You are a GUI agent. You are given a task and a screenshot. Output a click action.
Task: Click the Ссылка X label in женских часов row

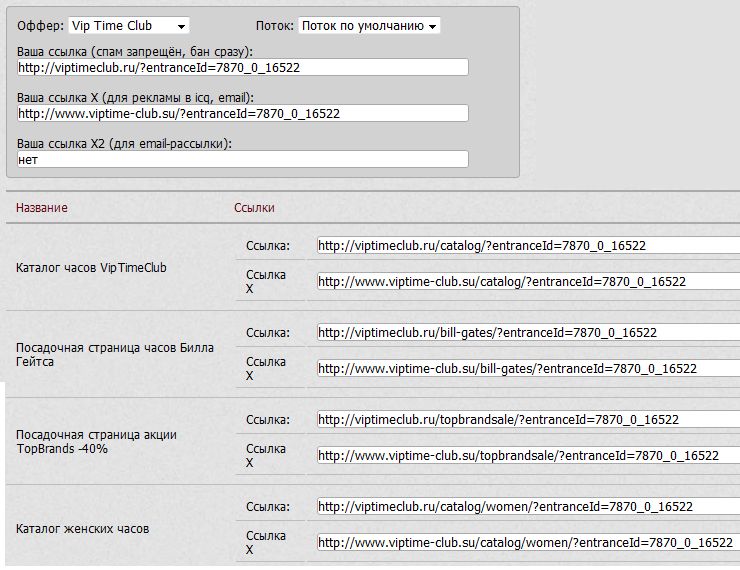[266, 543]
